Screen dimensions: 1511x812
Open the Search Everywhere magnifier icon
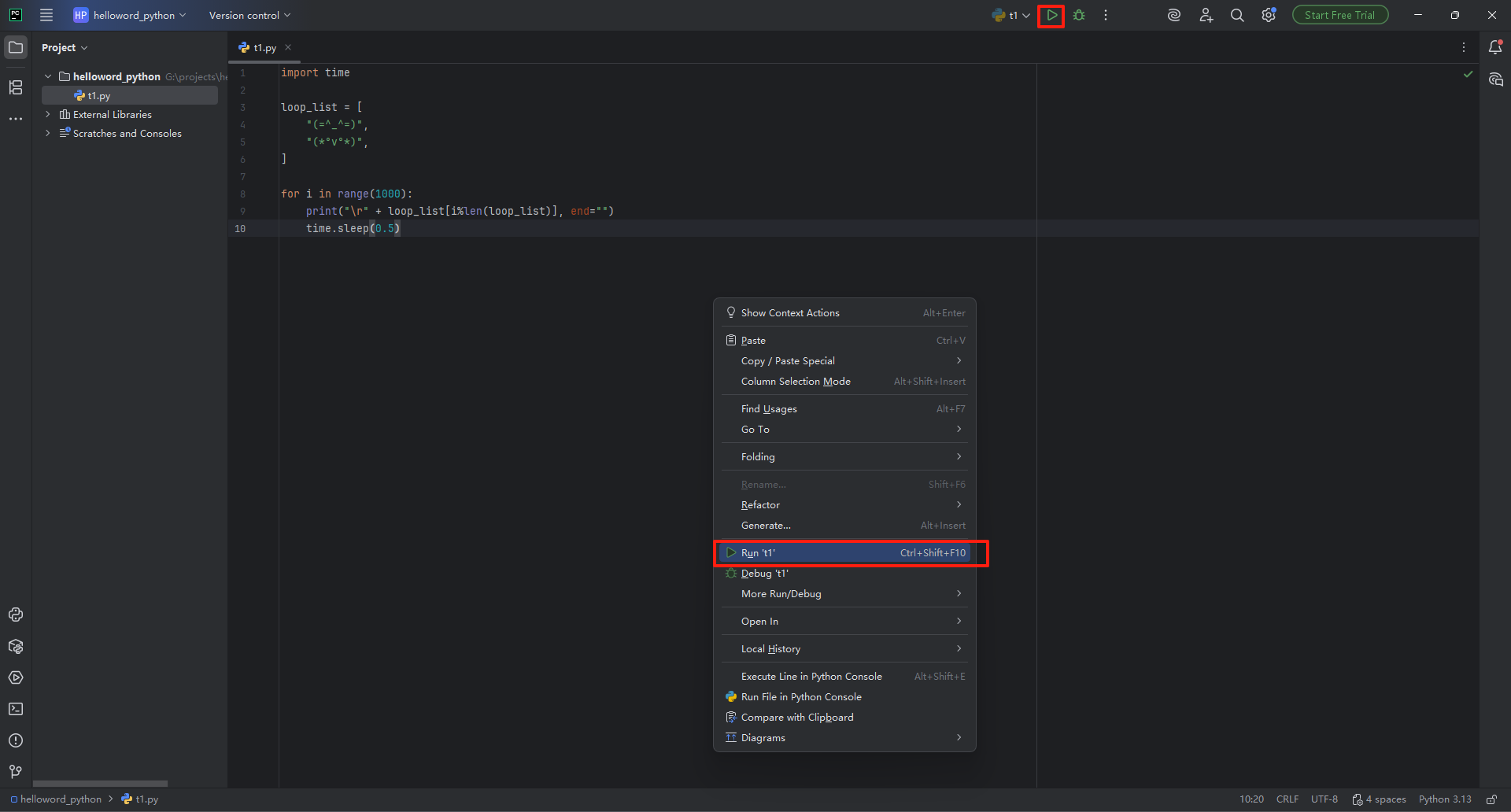tap(1237, 16)
